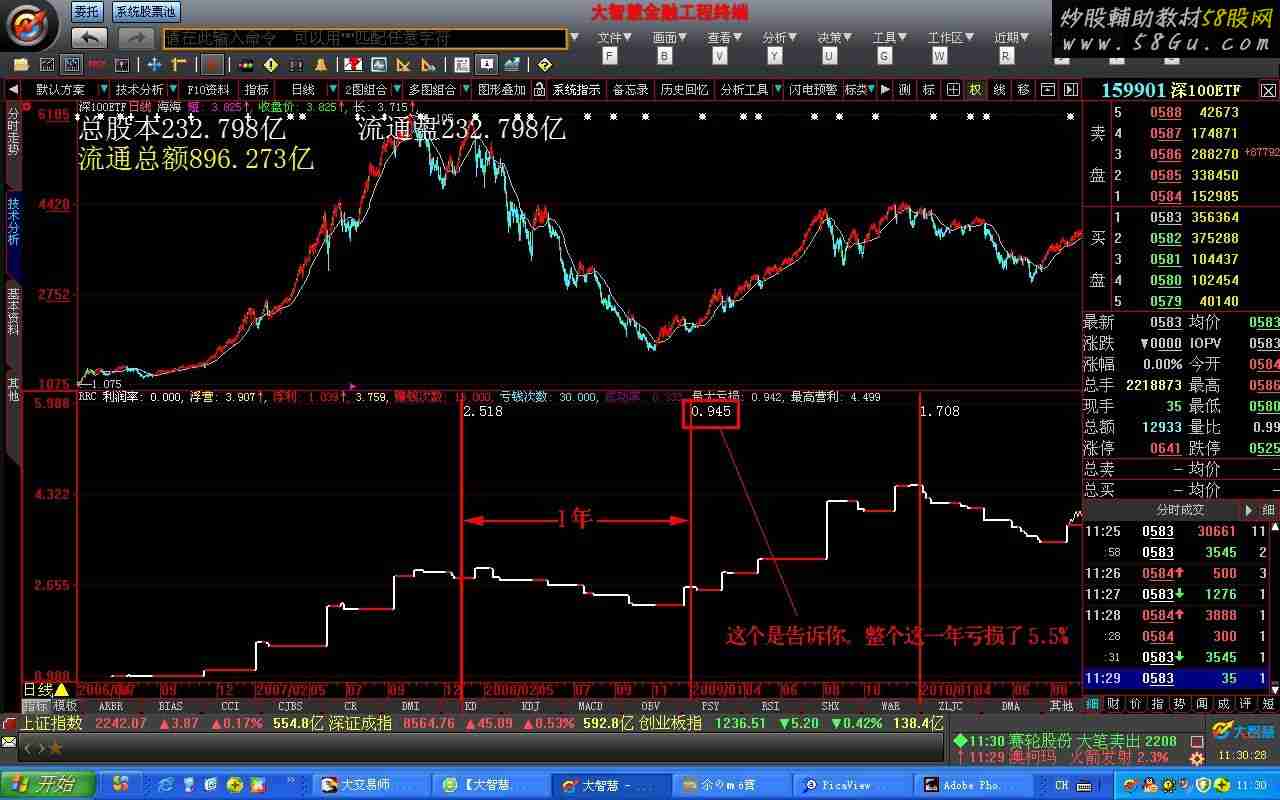Image resolution: width=1280 pixels, height=800 pixels.
Task: Select the RSI indicator tab
Action: point(770,706)
